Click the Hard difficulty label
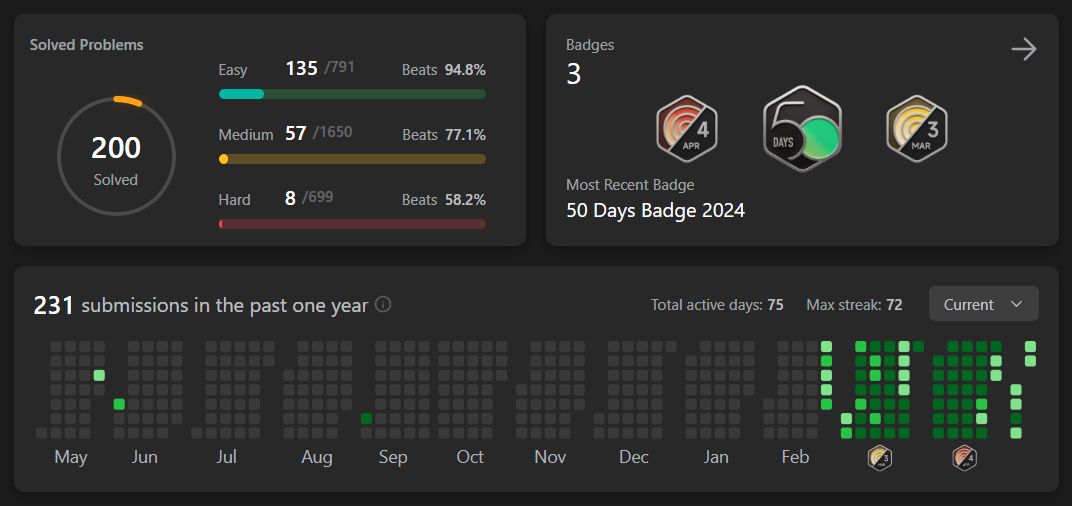Screen dimensions: 1072x506 click(x=235, y=200)
